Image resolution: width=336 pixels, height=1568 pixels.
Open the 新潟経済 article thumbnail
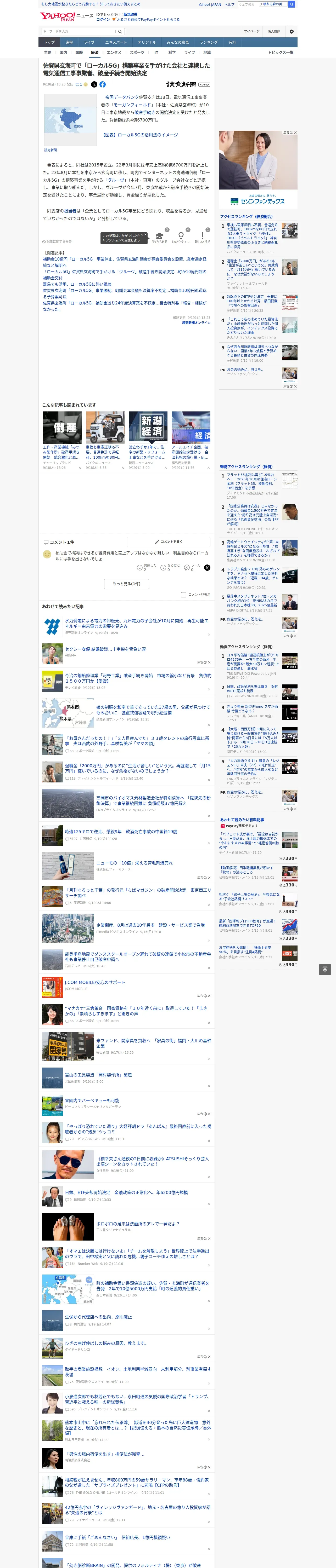click(148, 427)
